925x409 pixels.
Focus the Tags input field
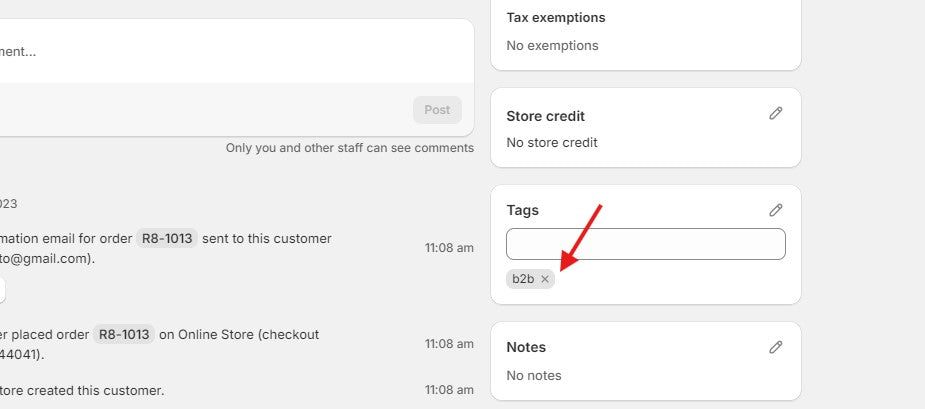click(x=645, y=244)
